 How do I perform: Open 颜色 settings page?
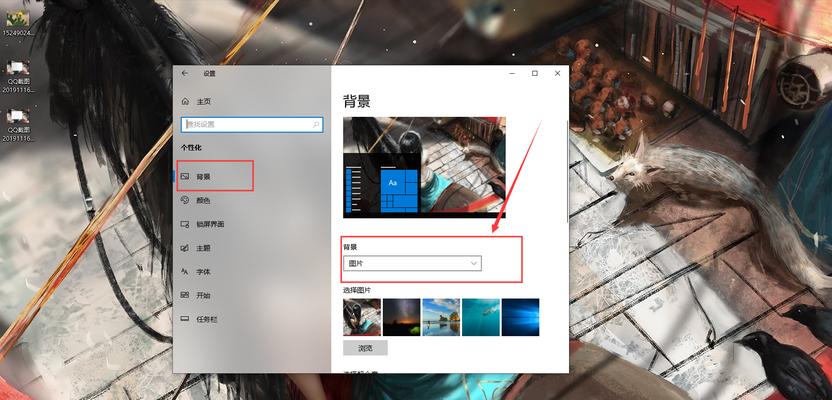(x=203, y=201)
